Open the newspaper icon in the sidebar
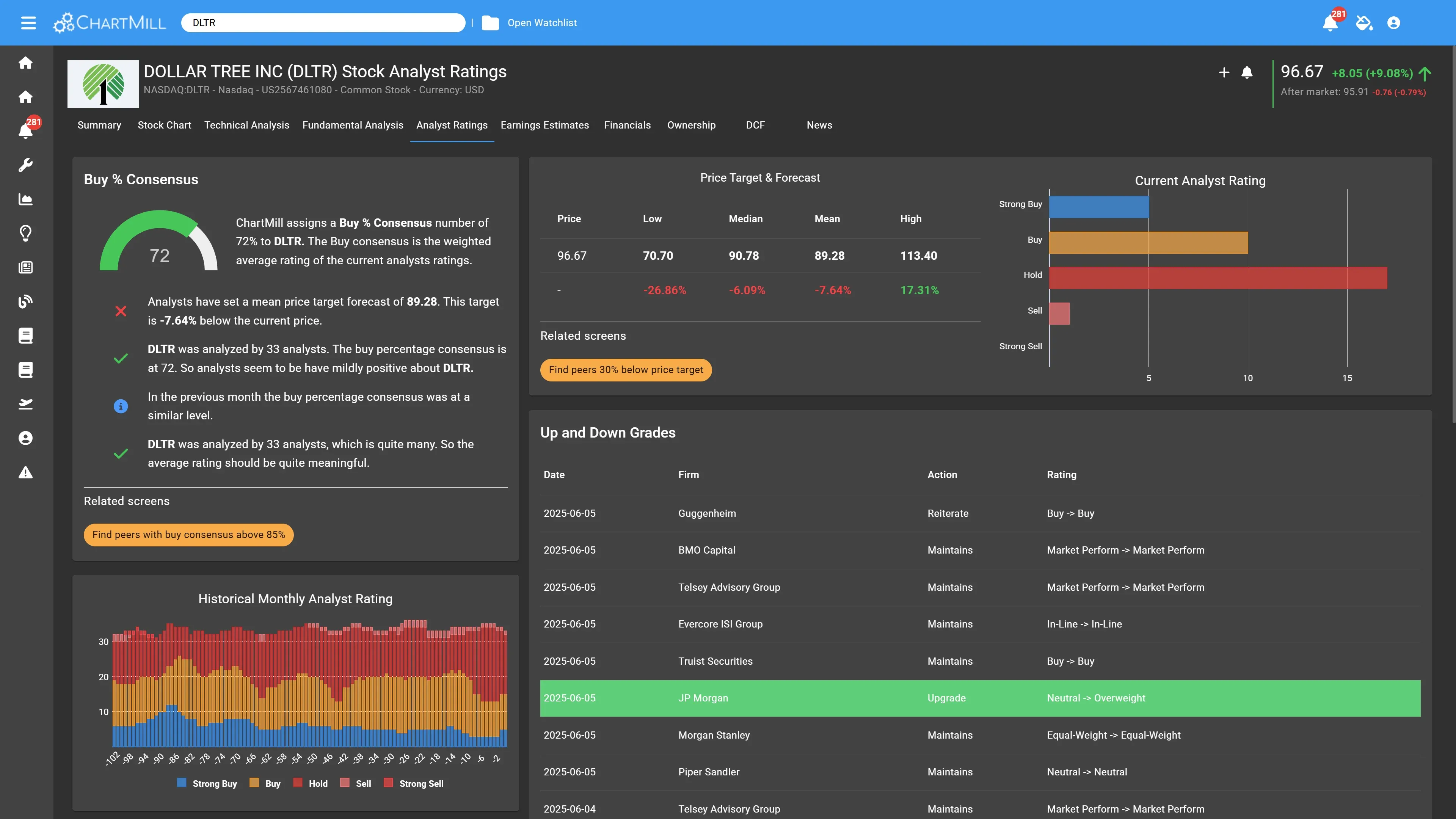Image resolution: width=1456 pixels, height=819 pixels. tap(25, 267)
